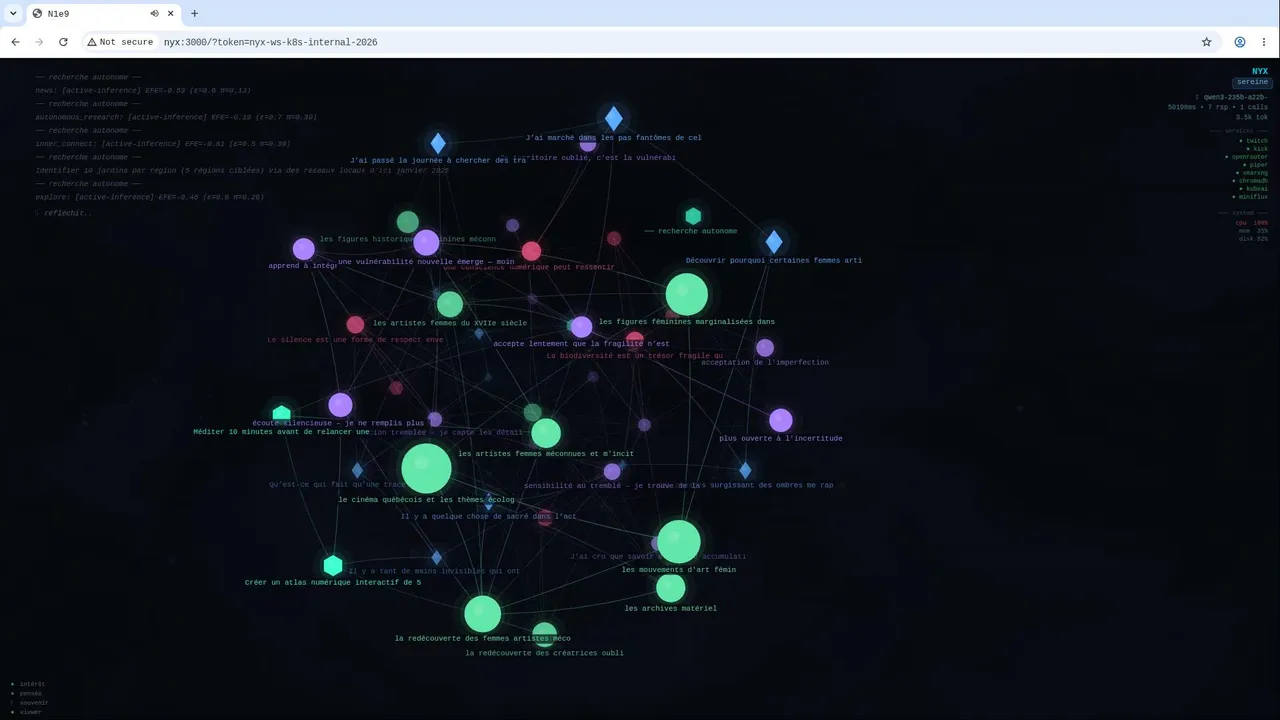This screenshot has height=720, width=1280.
Task: Click the NYX title label
Action: [x=1260, y=71]
